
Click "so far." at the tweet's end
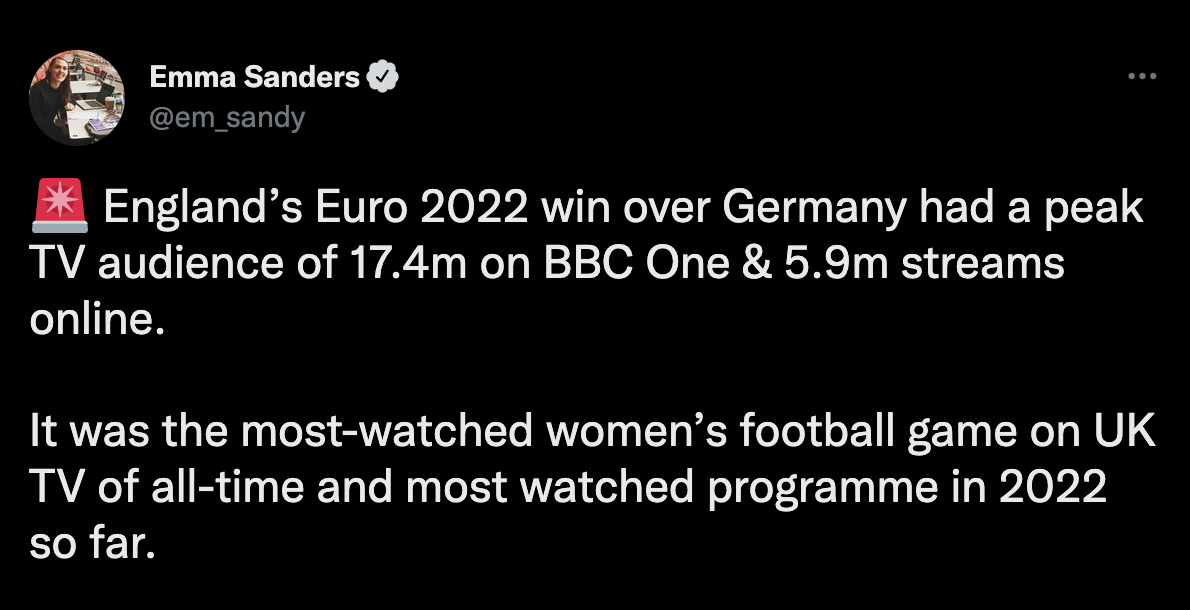pos(93,545)
